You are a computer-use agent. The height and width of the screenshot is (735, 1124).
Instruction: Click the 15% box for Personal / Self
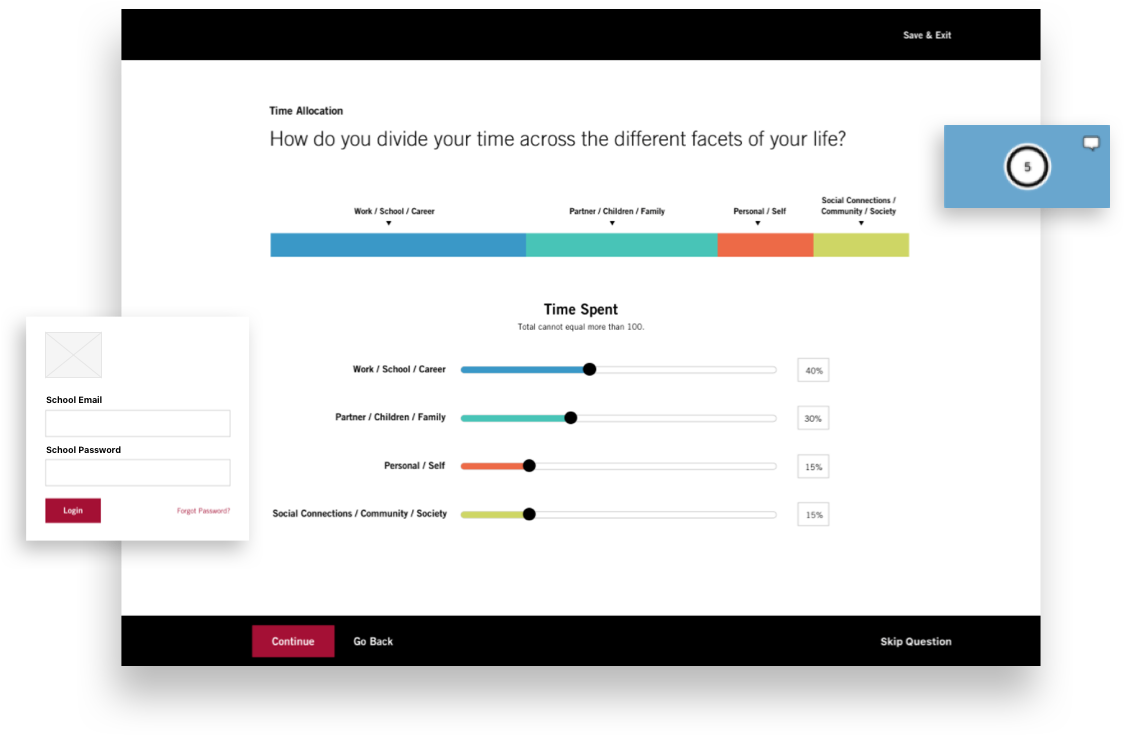tap(813, 466)
